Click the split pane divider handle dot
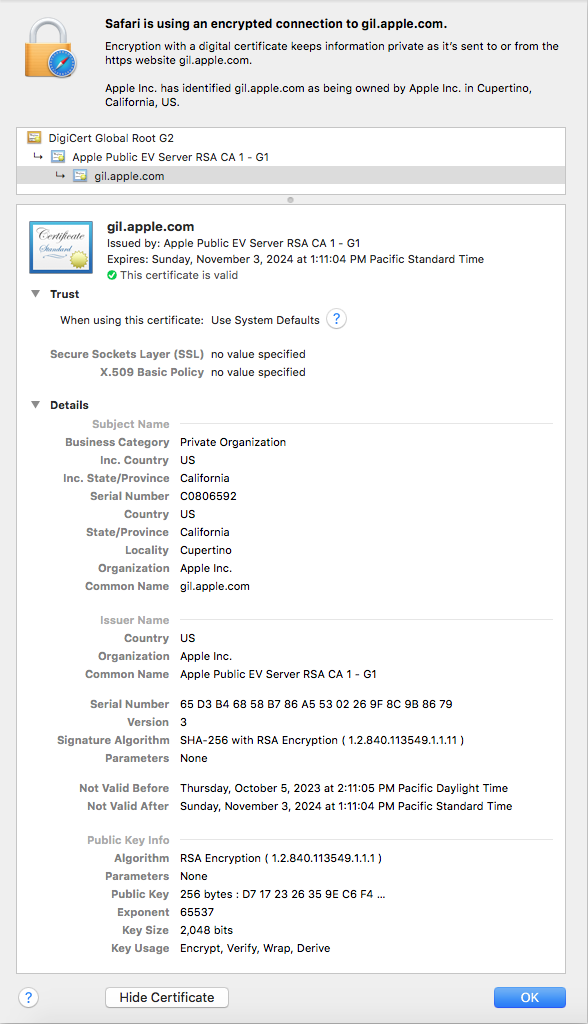The height and width of the screenshot is (1024, 588). tap(291, 200)
